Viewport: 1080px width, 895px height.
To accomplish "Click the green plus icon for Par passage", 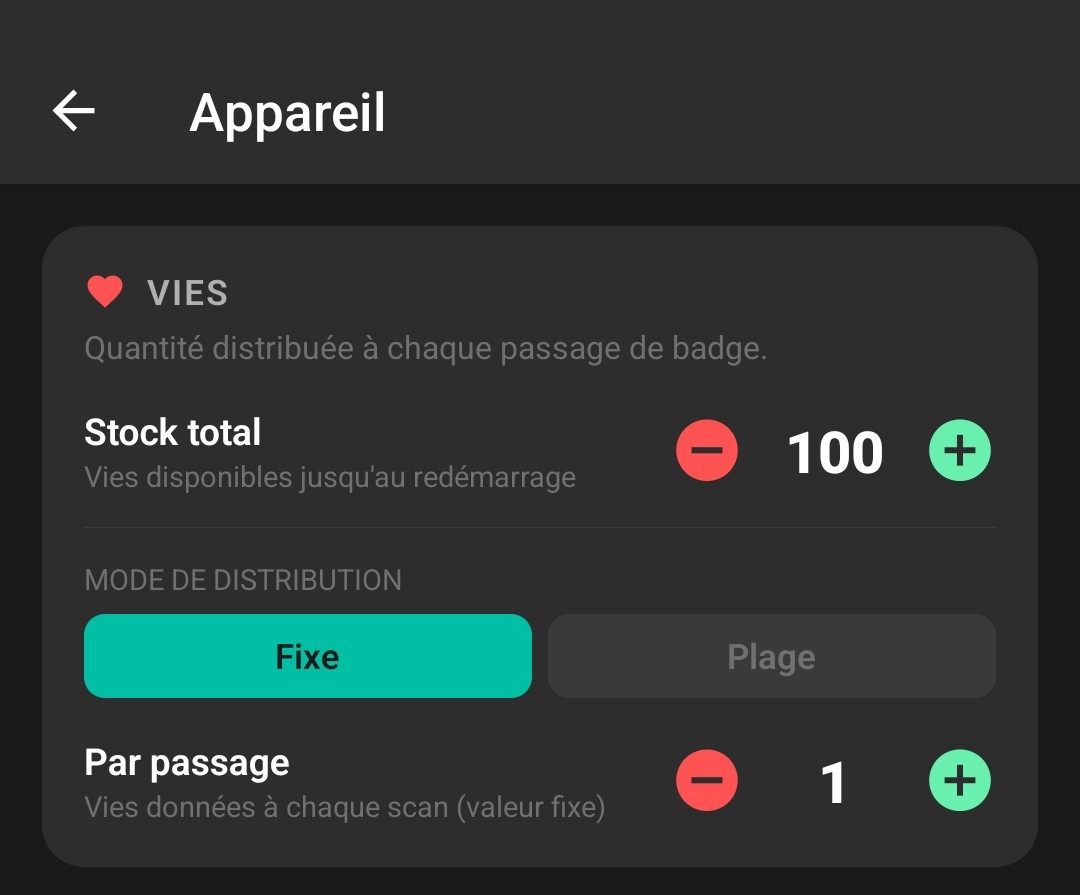I will coord(959,781).
